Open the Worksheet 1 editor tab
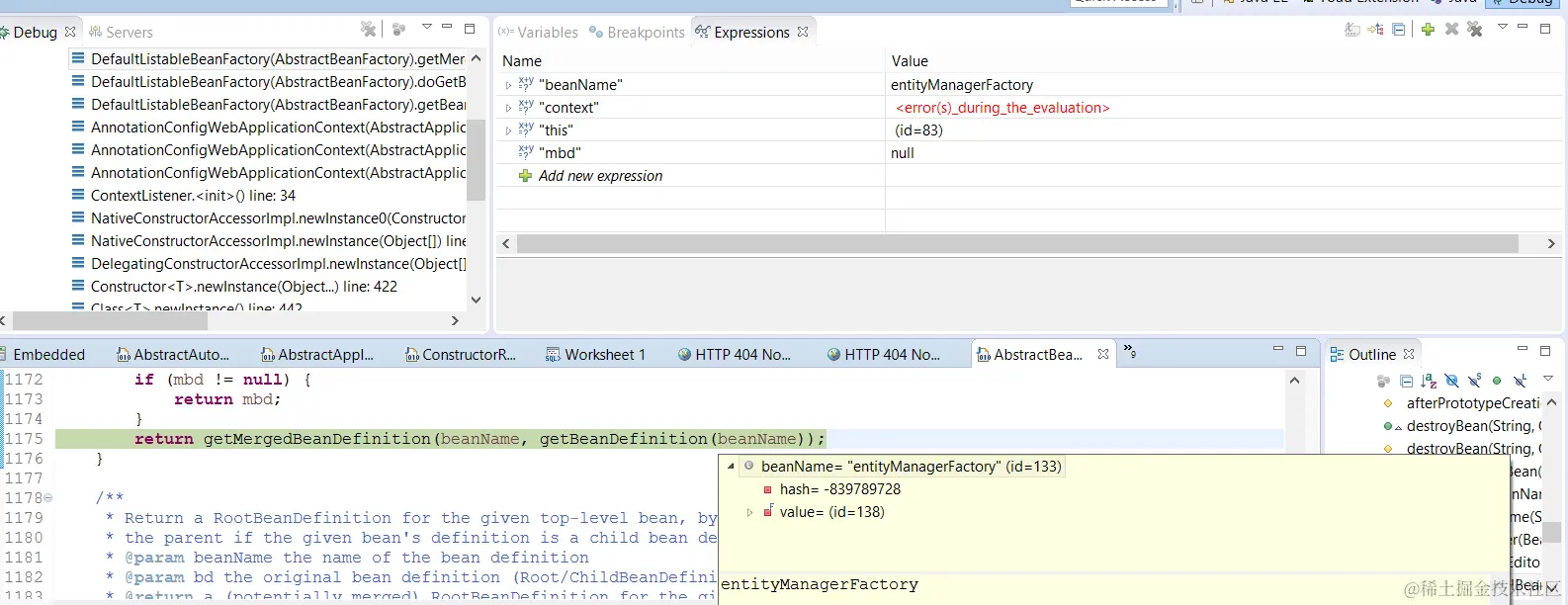The width and height of the screenshot is (1568, 605). [596, 355]
